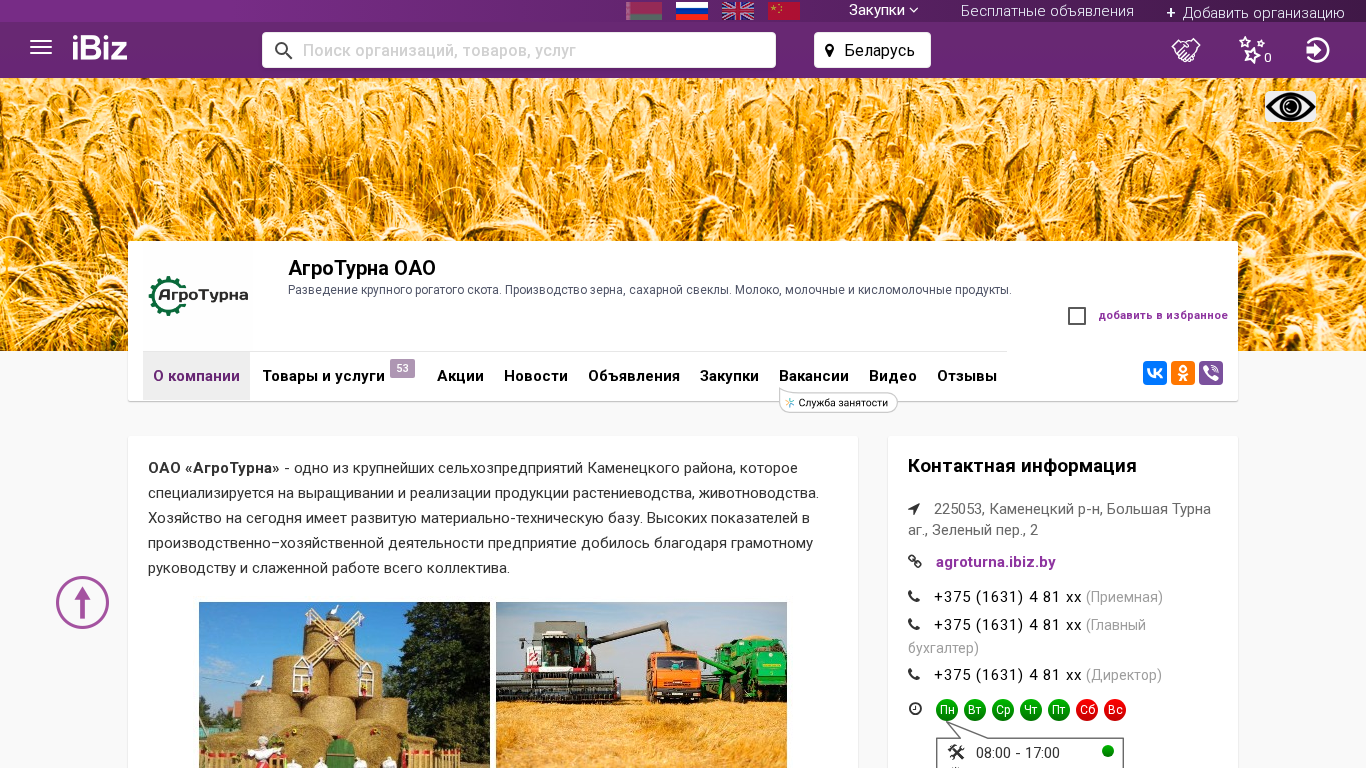Image resolution: width=1366 pixels, height=768 pixels.
Task: Click the handshake partners icon
Action: pos(1186,50)
